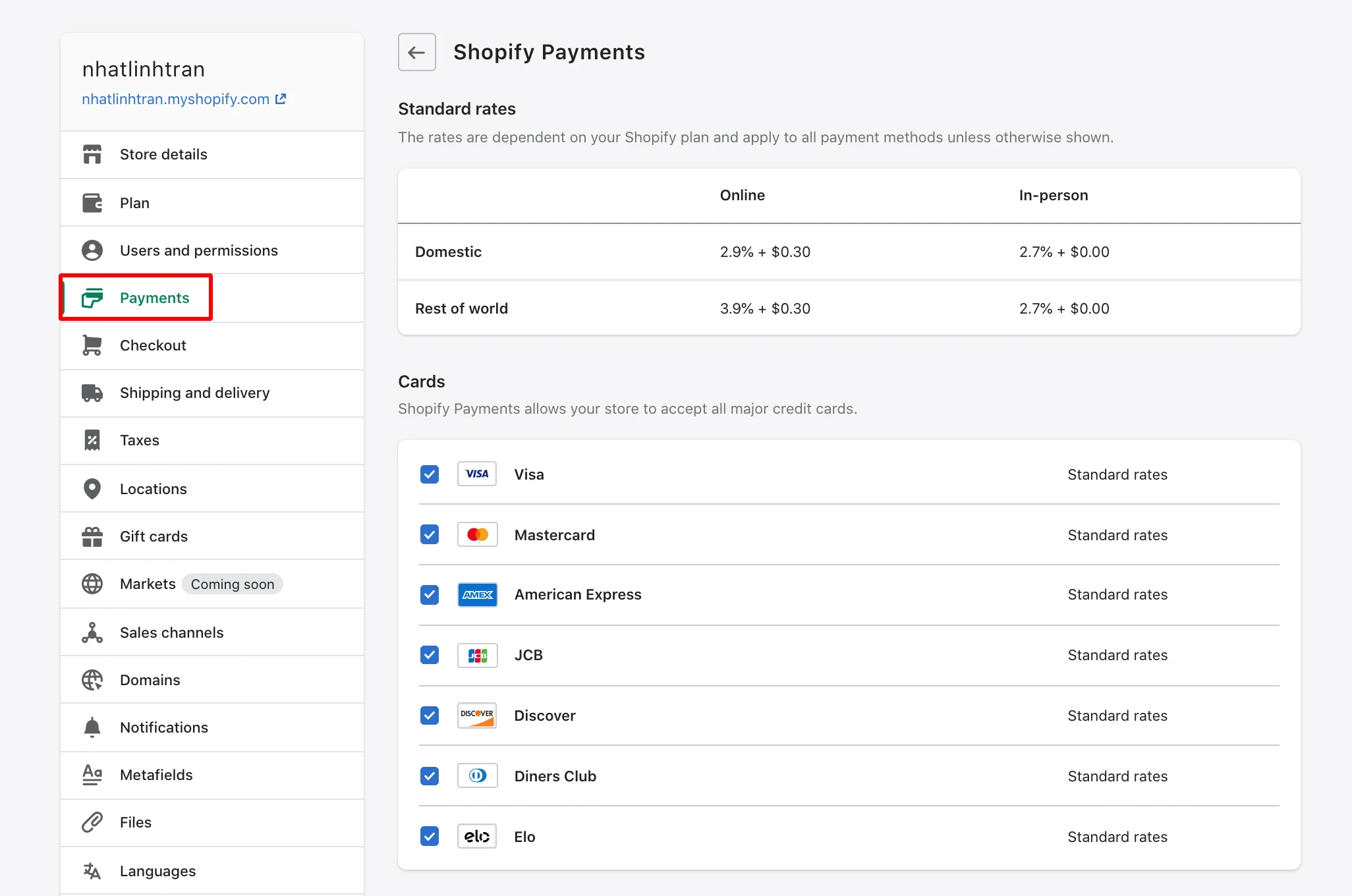The width and height of the screenshot is (1352, 896).
Task: Click the Visa card logo
Action: (477, 474)
